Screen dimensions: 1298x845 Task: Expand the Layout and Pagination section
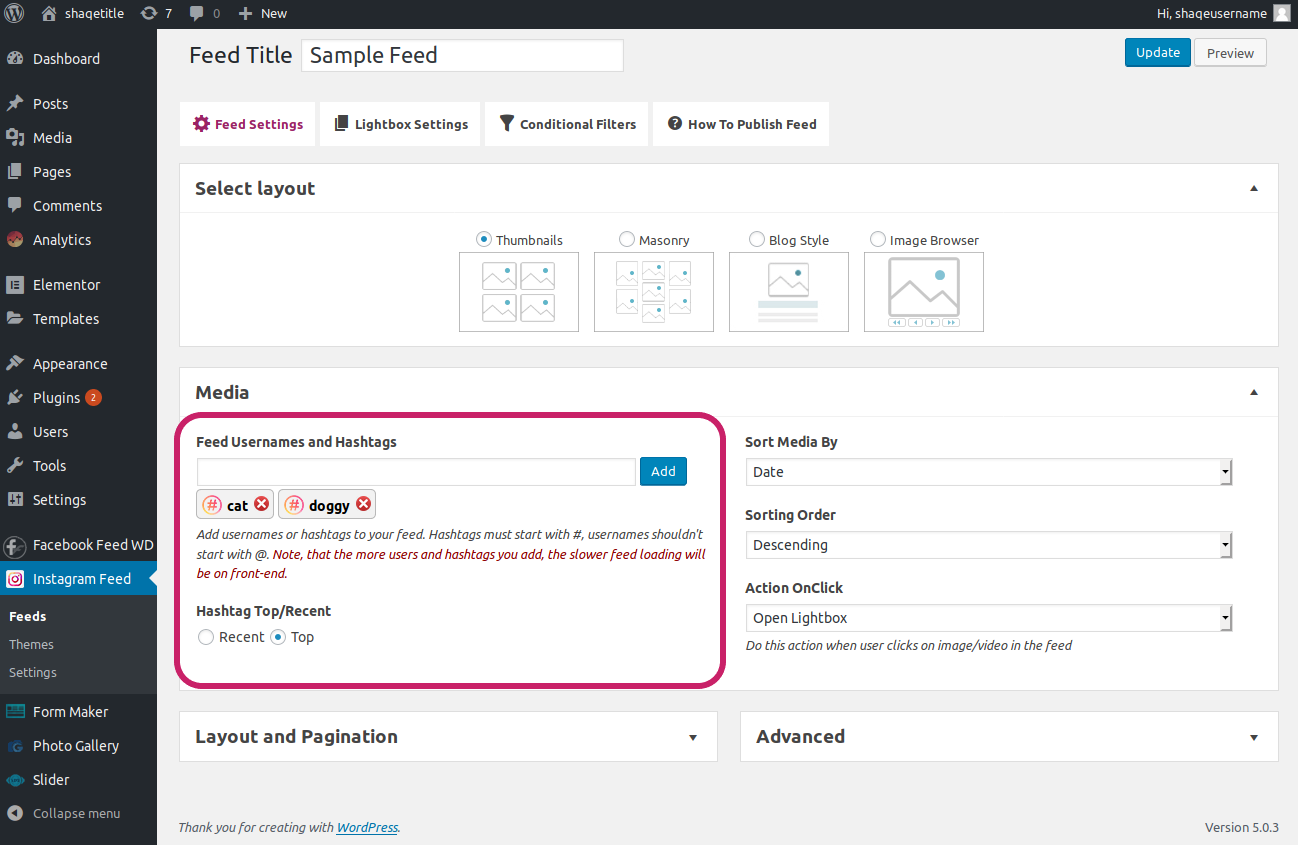(448, 737)
